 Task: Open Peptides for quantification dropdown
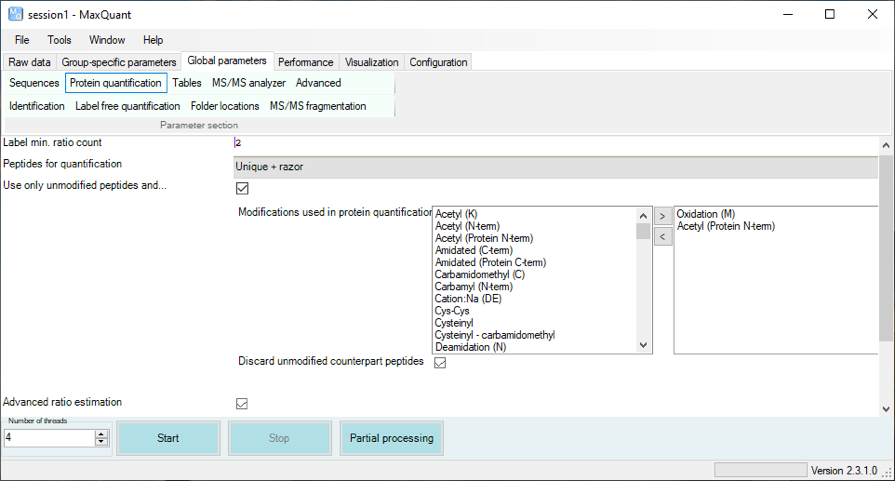pos(555,167)
